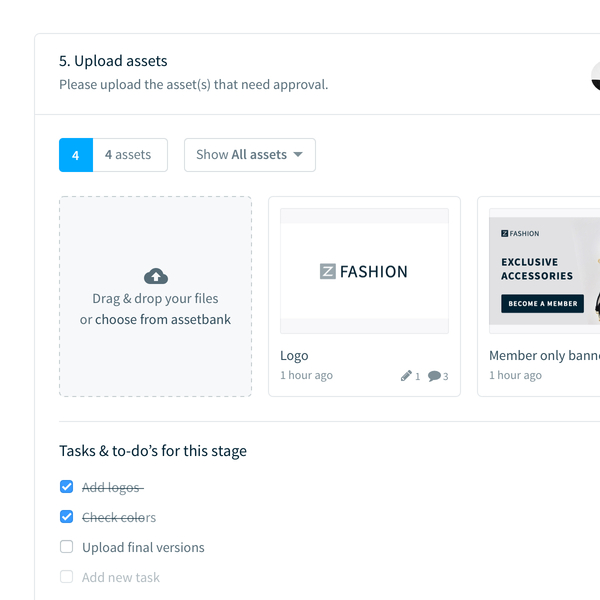
Task: Click the blue 4 count badge
Action: point(76,155)
